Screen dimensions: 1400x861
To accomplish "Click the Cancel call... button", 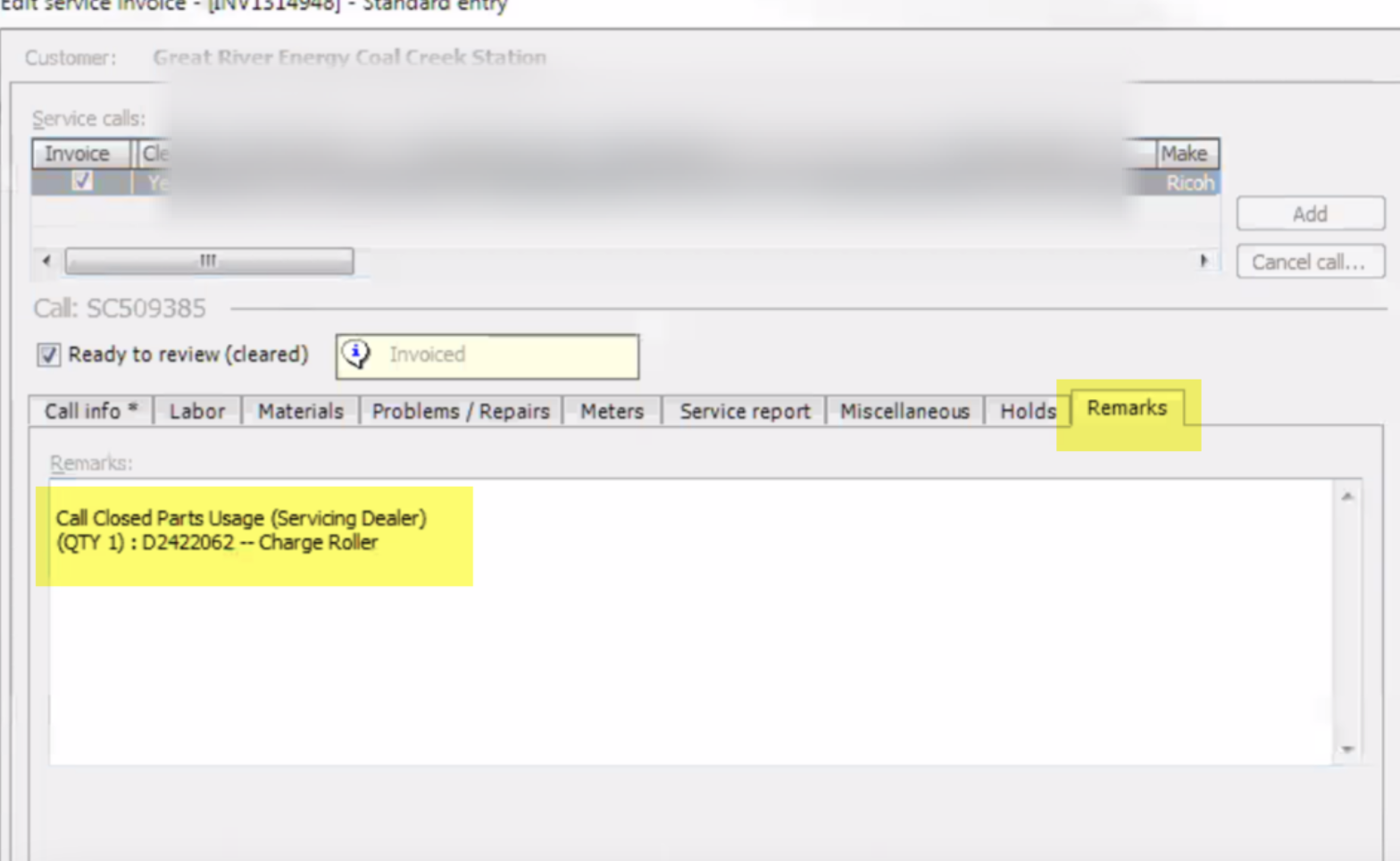I will [x=1311, y=262].
